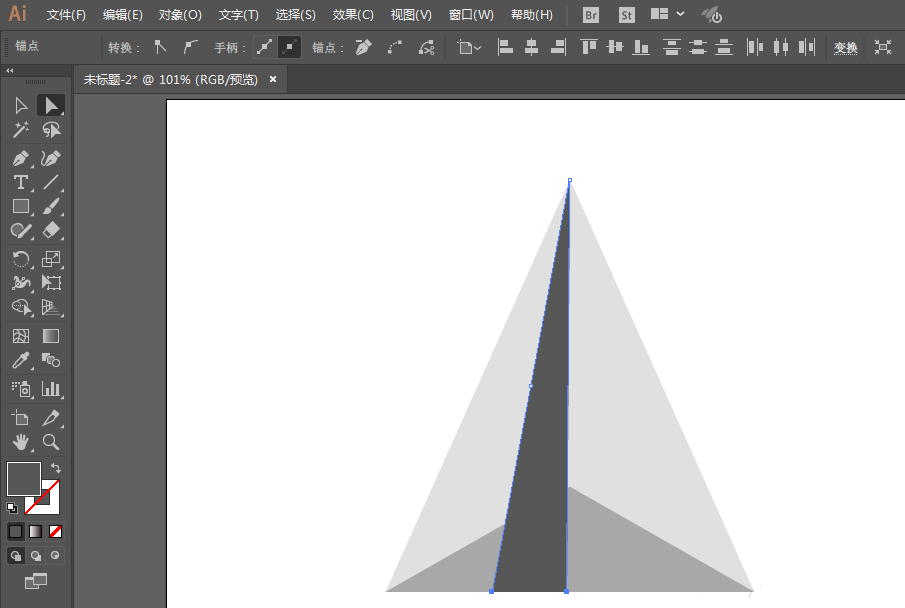The image size is (905, 608).
Task: Switch to the 未标题-2* document tab
Action: [171, 80]
